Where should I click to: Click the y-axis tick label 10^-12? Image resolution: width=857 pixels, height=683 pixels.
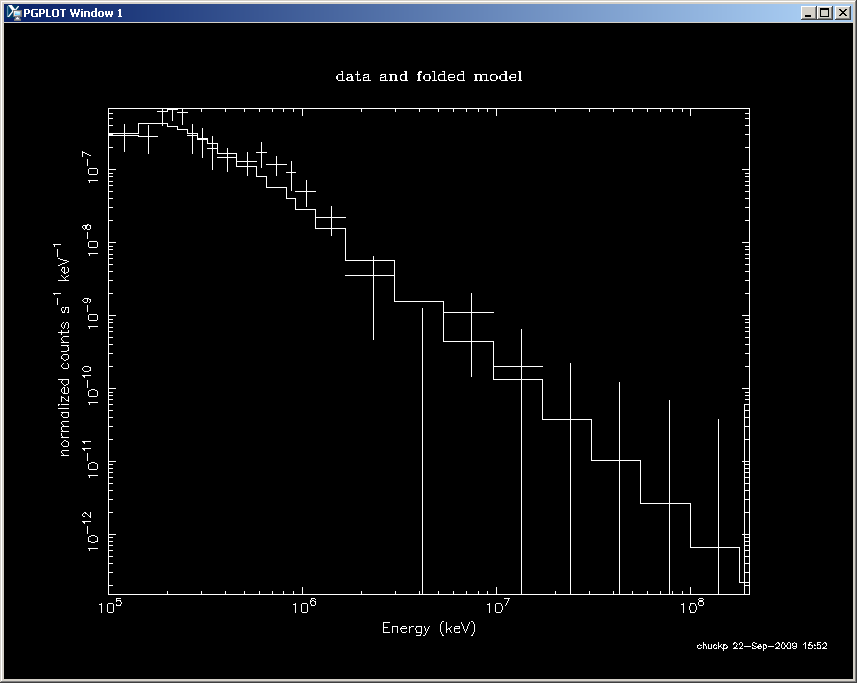pyautogui.click(x=91, y=531)
